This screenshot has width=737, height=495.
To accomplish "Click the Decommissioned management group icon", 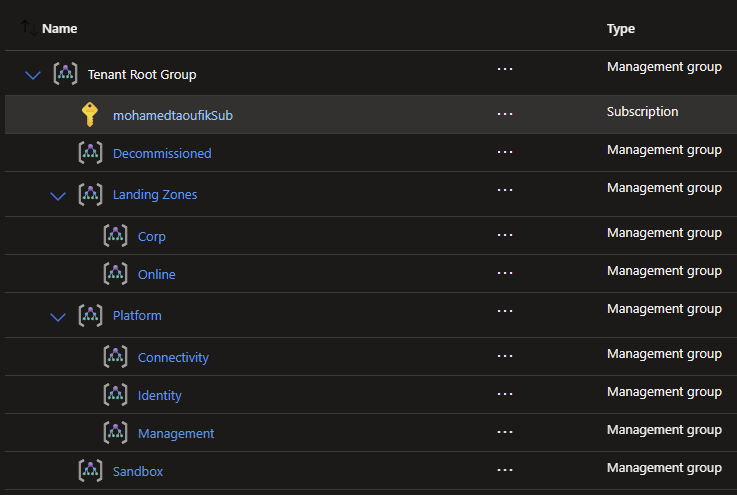I will [90, 153].
